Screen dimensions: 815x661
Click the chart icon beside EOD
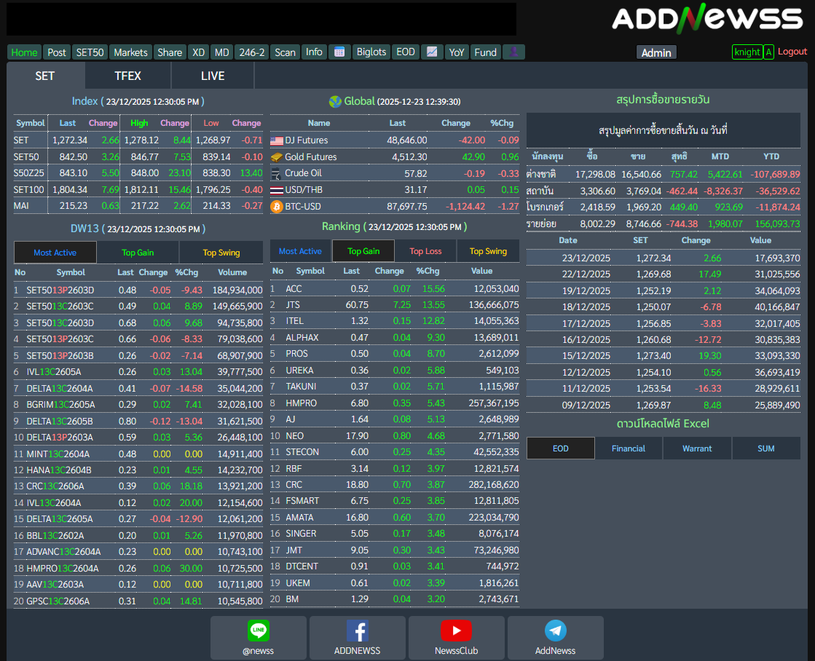click(x=432, y=52)
